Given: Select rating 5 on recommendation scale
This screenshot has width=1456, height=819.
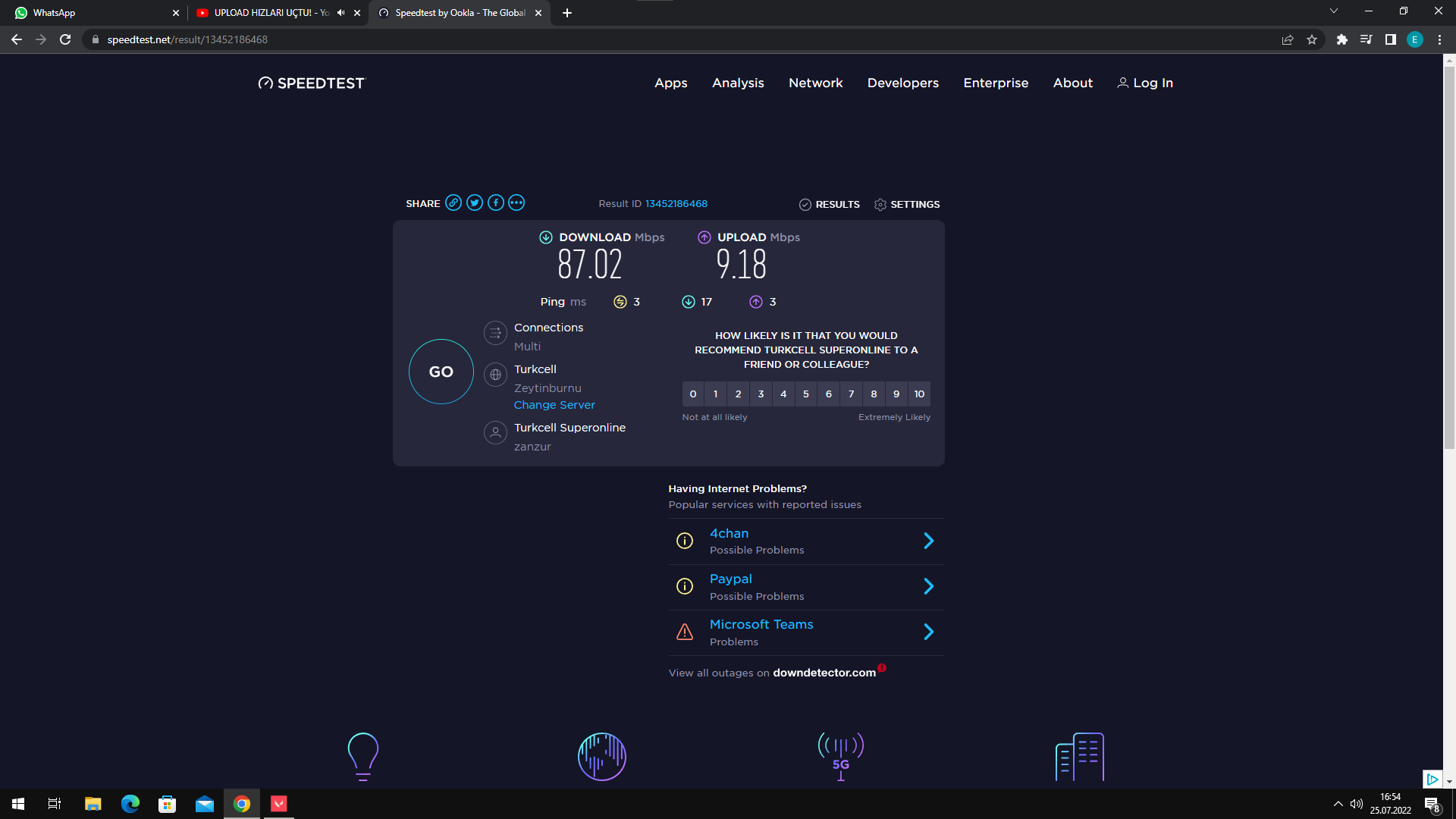Looking at the screenshot, I should 806,394.
